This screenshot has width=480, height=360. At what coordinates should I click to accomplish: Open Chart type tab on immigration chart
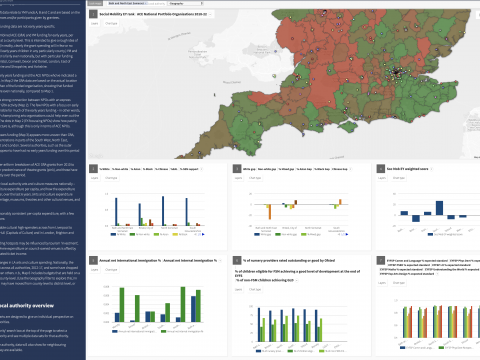[111, 269]
